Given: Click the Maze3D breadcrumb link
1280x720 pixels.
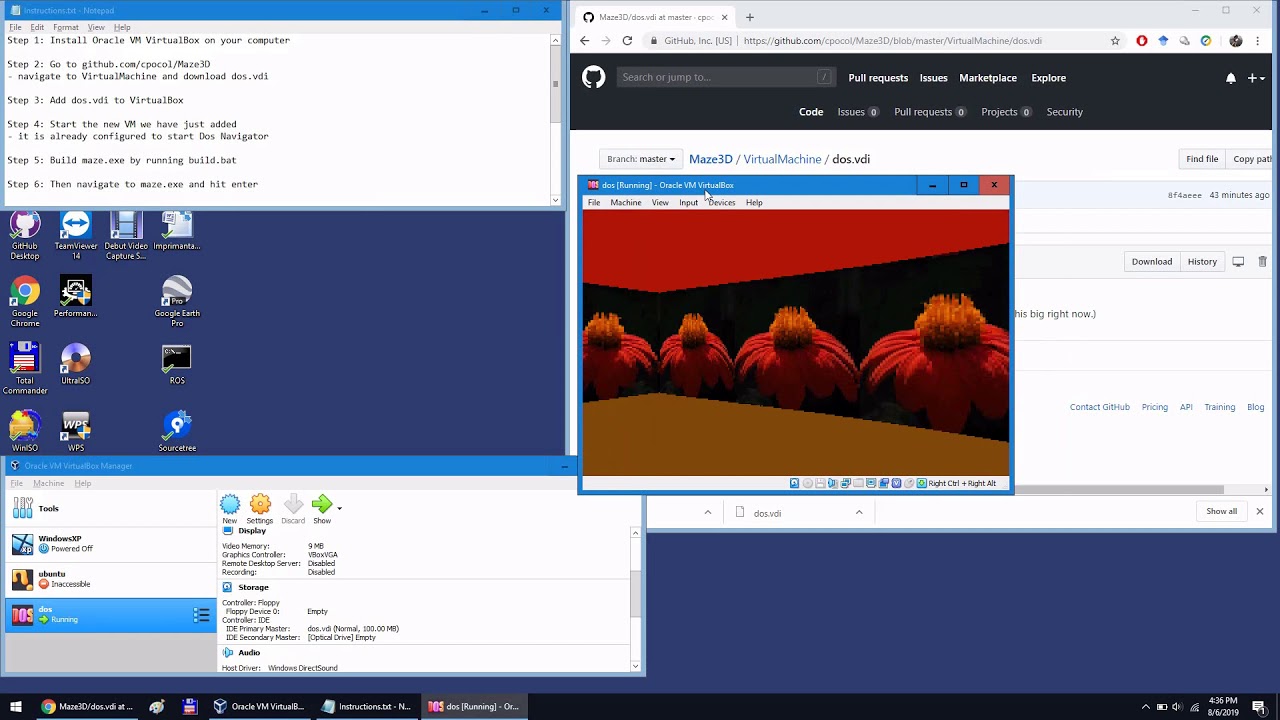Looking at the screenshot, I should (710, 159).
